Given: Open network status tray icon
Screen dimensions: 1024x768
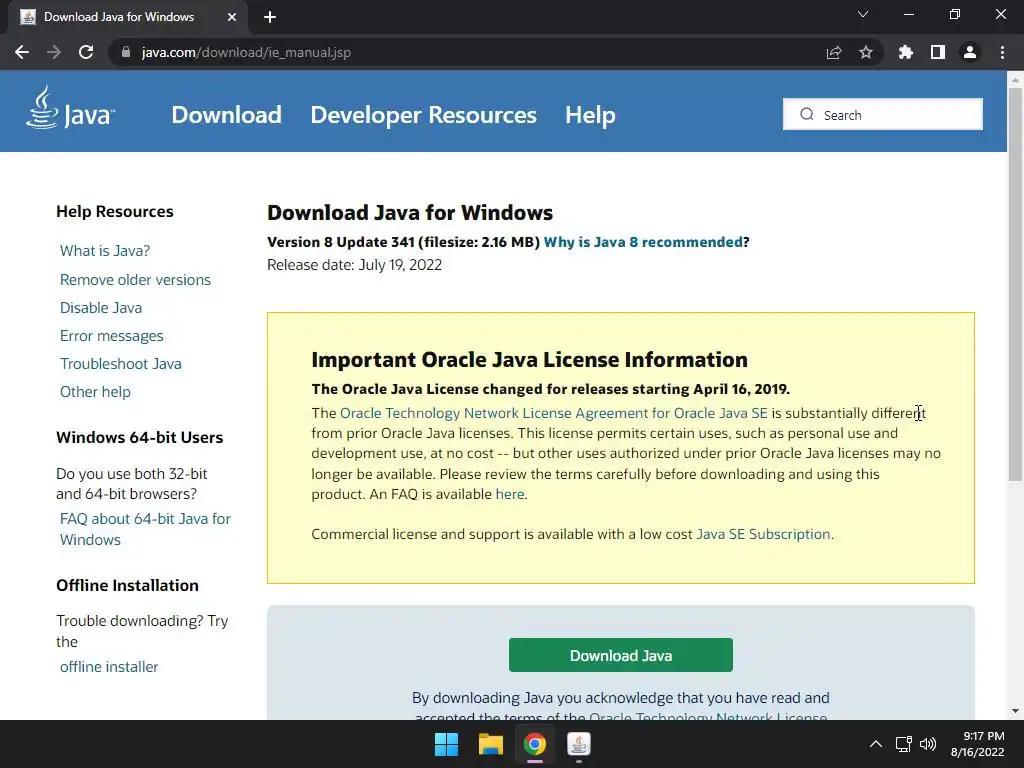Looking at the screenshot, I should pyautogui.click(x=903, y=744).
